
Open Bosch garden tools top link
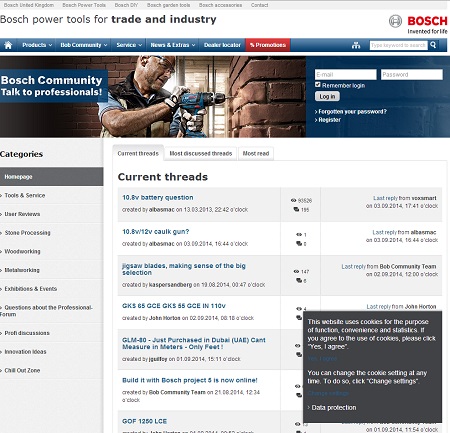click(168, 5)
